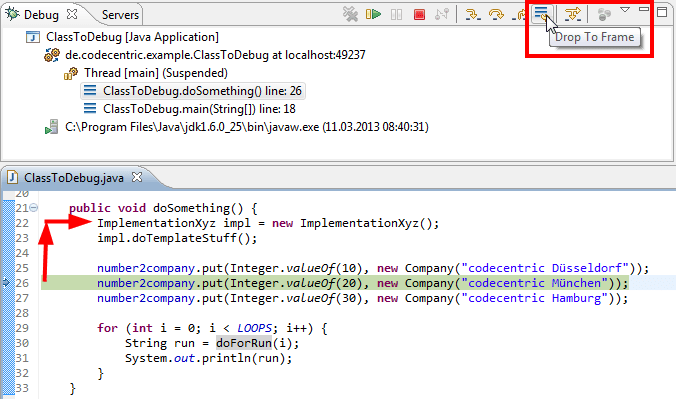Click the Step Into icon
The image size is (676, 399).
tap(473, 15)
